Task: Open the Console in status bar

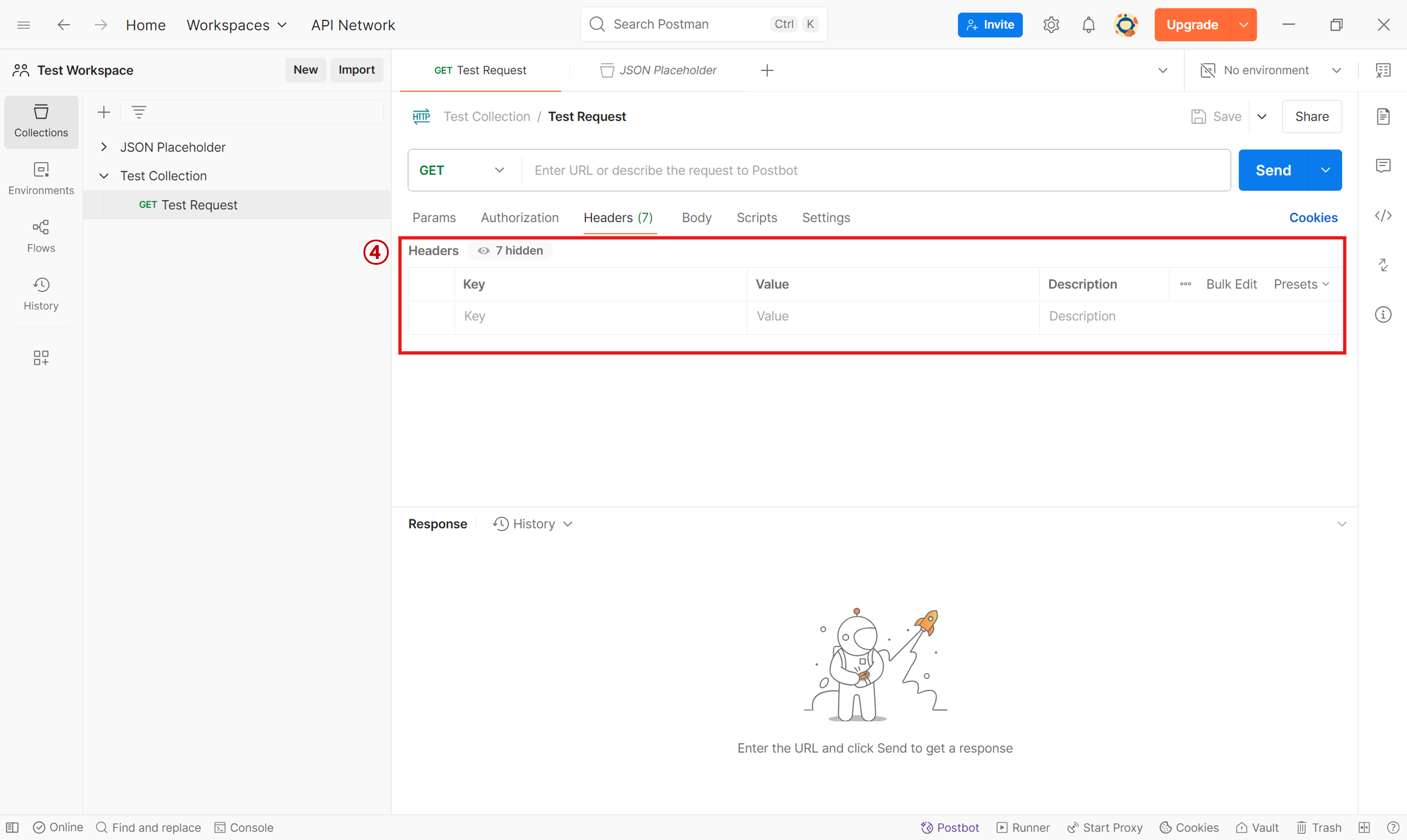Action: pos(244,827)
